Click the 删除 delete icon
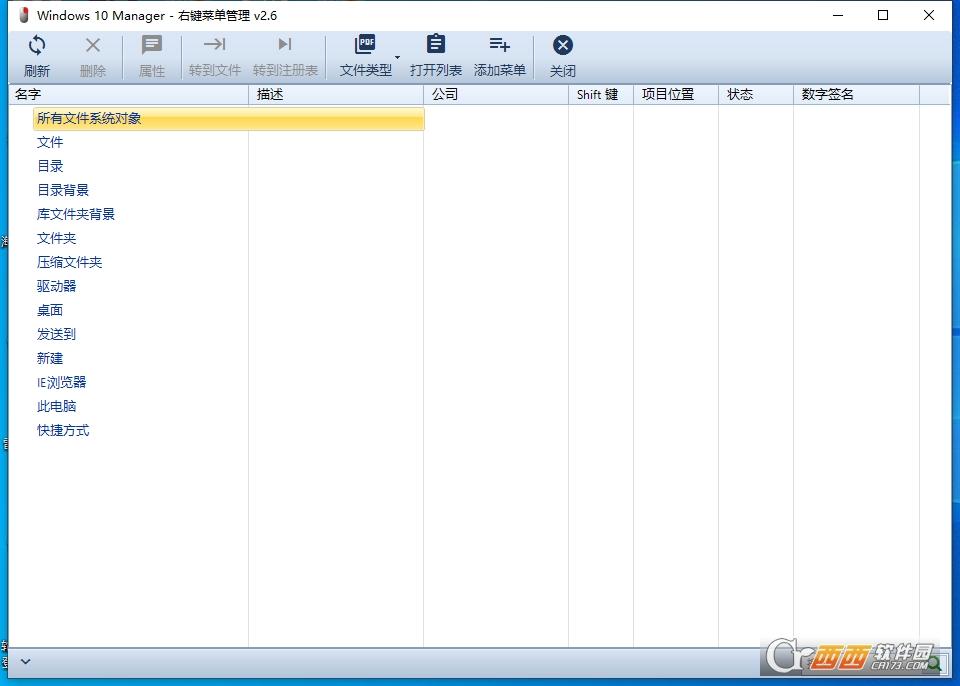This screenshot has width=960, height=686. pyautogui.click(x=93, y=45)
